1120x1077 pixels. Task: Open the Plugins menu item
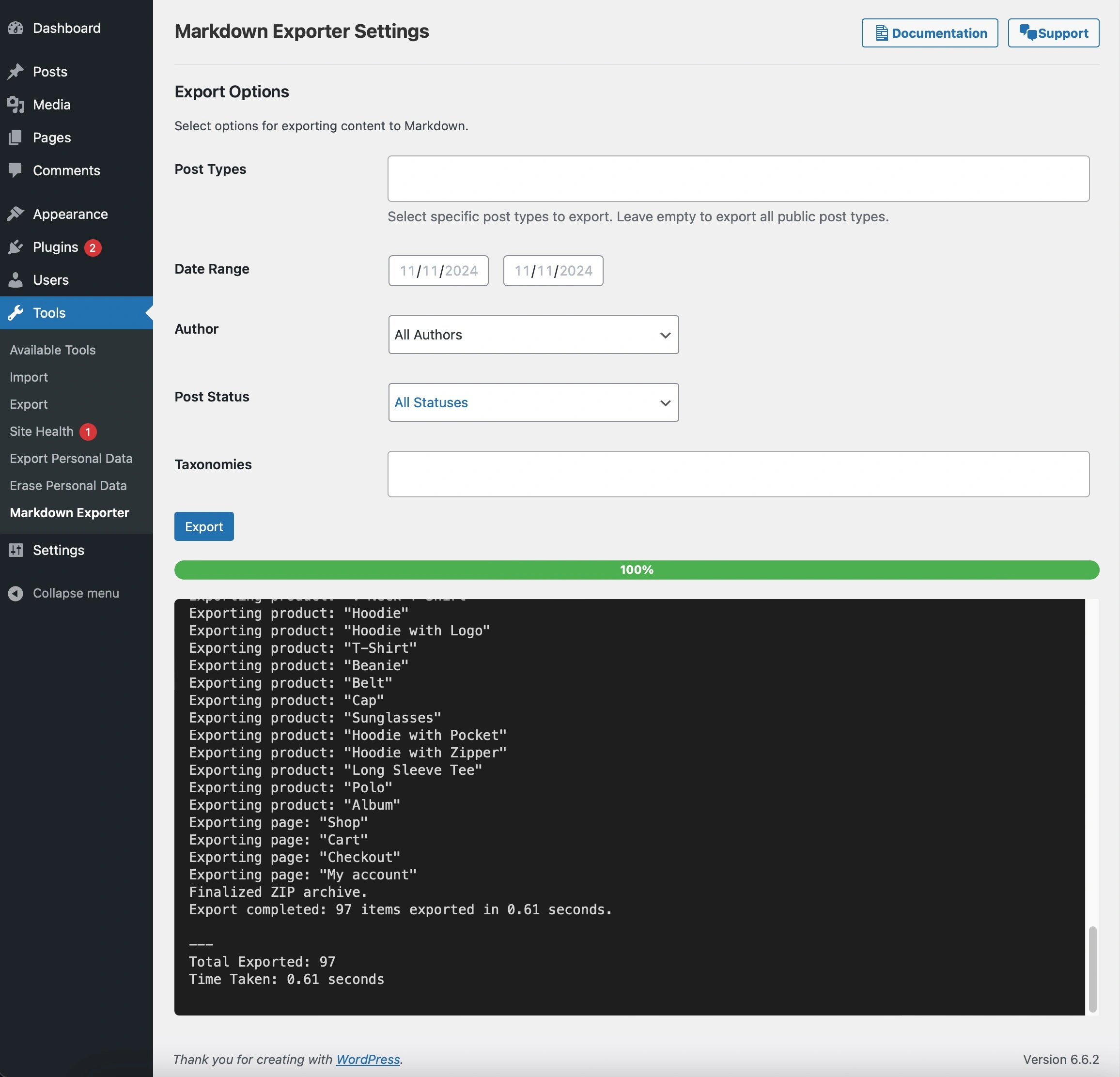tap(77, 247)
